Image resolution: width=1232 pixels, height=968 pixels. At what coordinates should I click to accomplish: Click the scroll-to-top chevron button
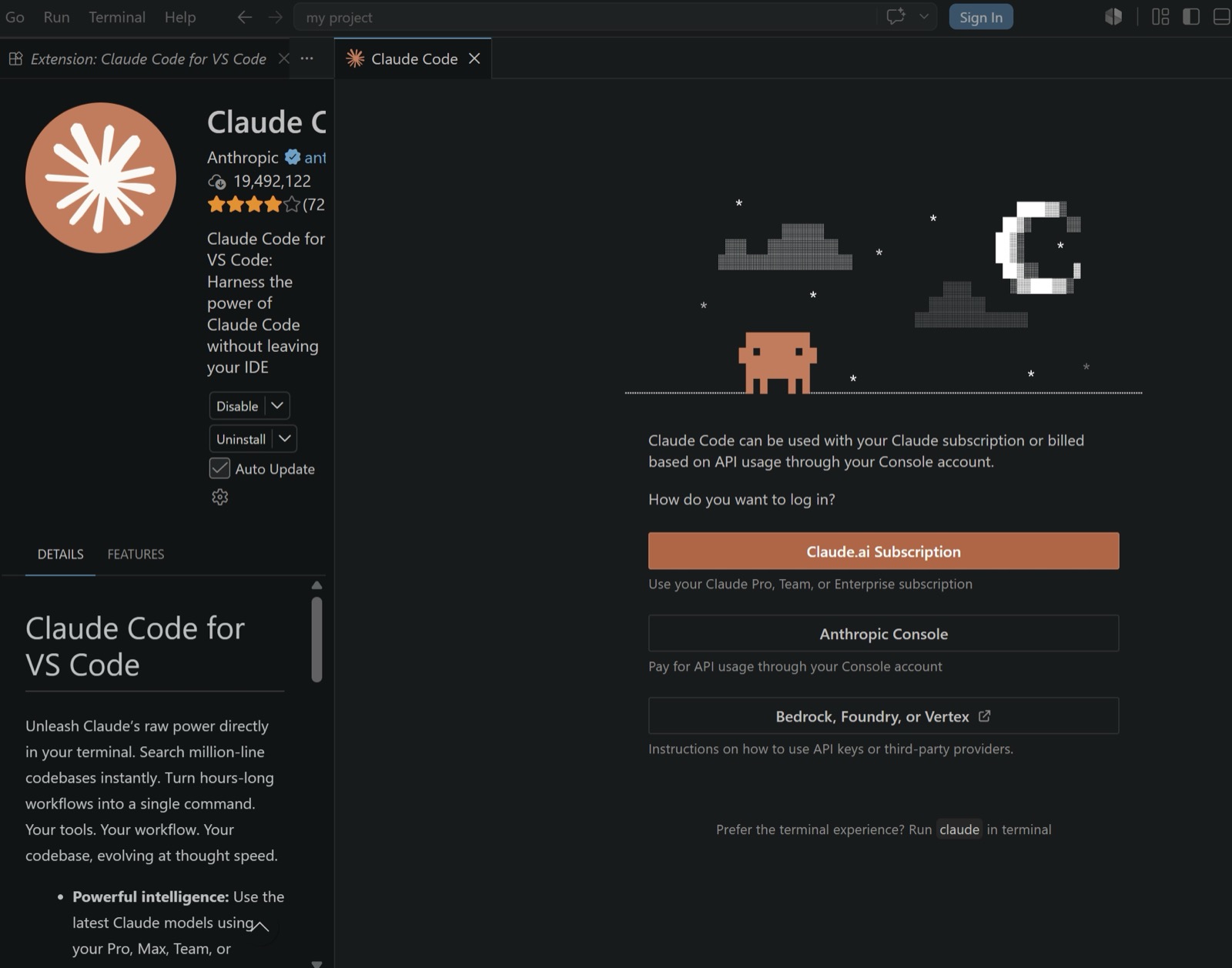260,926
